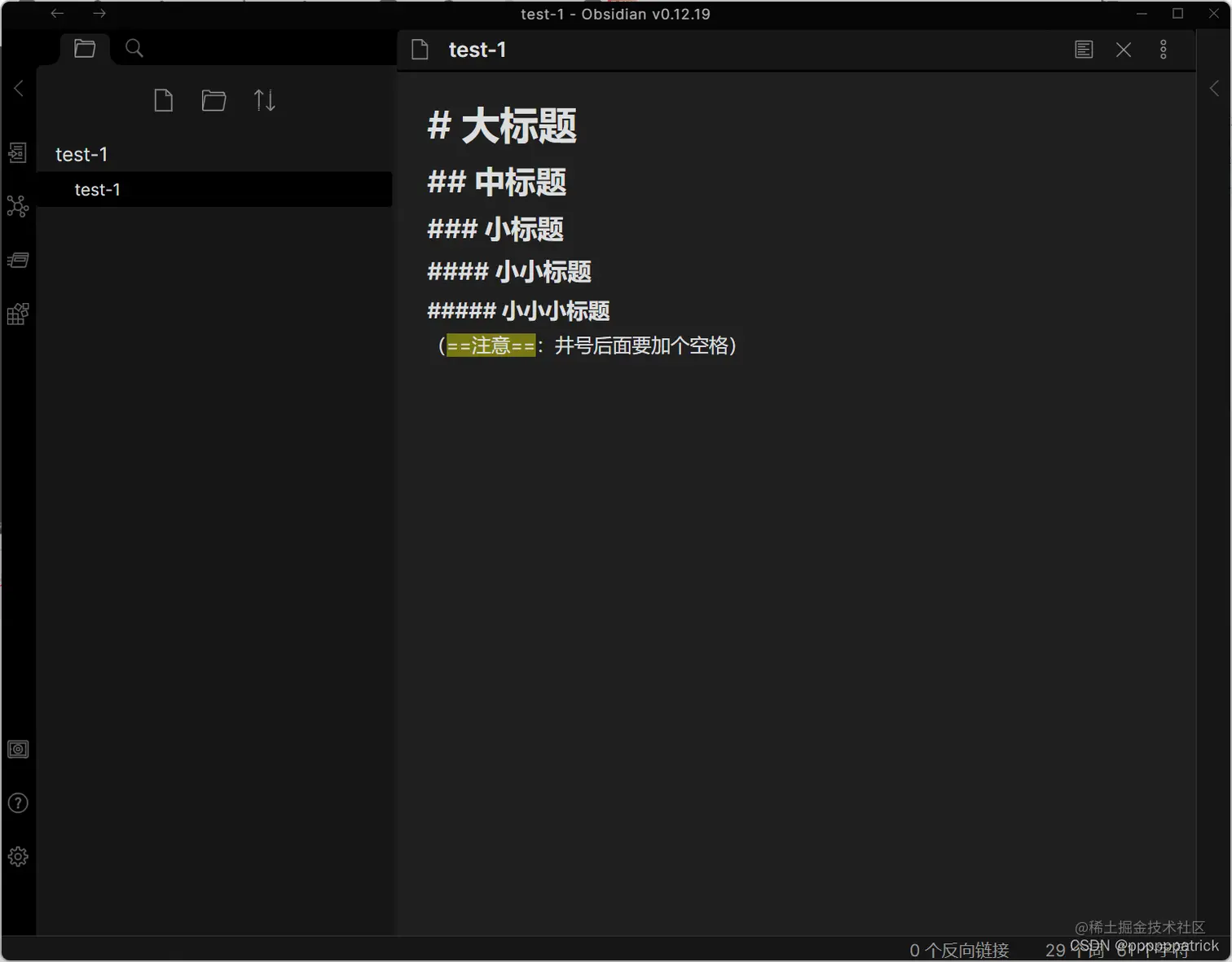Viewport: 1232px width, 962px height.
Task: Open the quick switcher icon
Action: [18, 152]
